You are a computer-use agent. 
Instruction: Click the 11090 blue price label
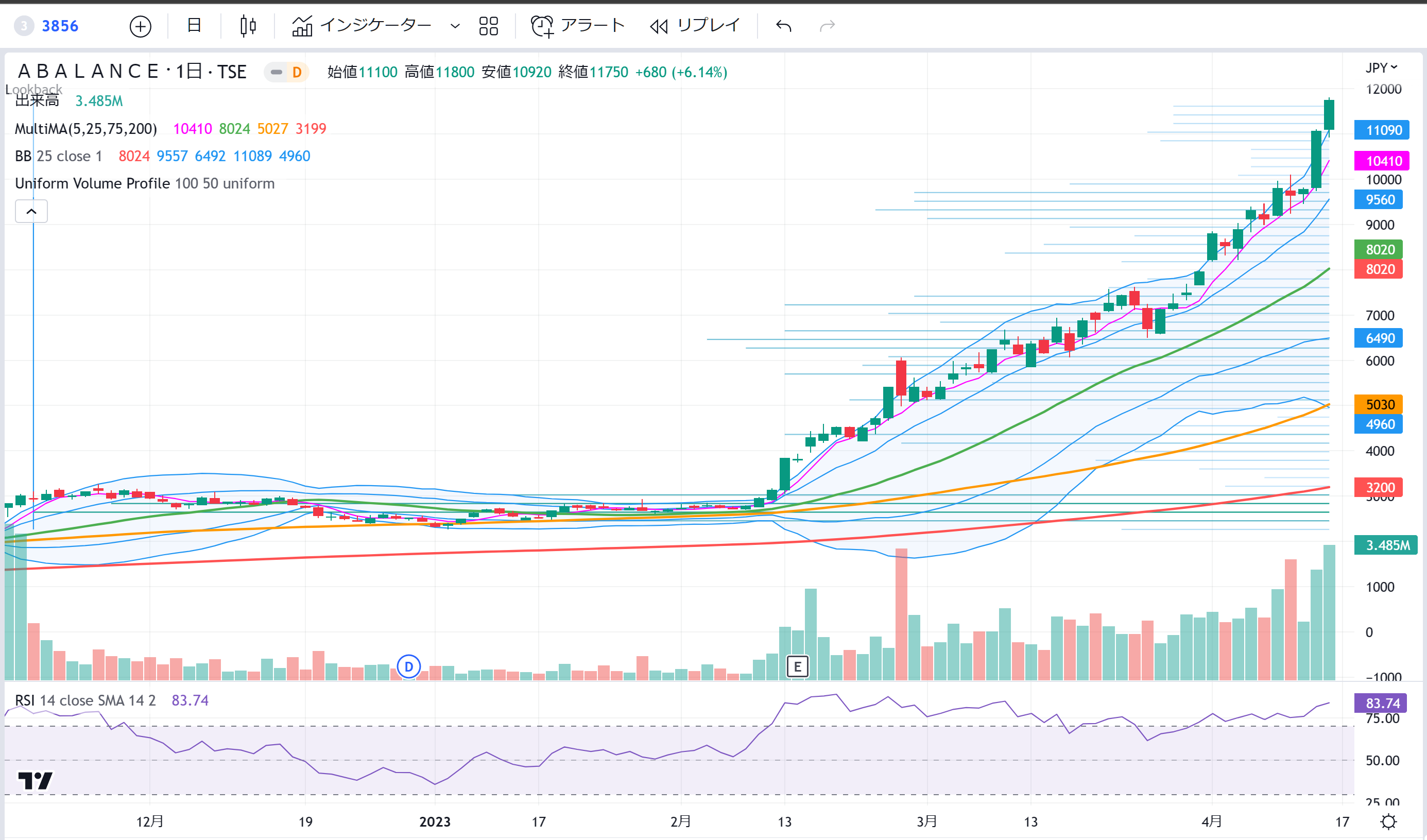coord(1381,130)
